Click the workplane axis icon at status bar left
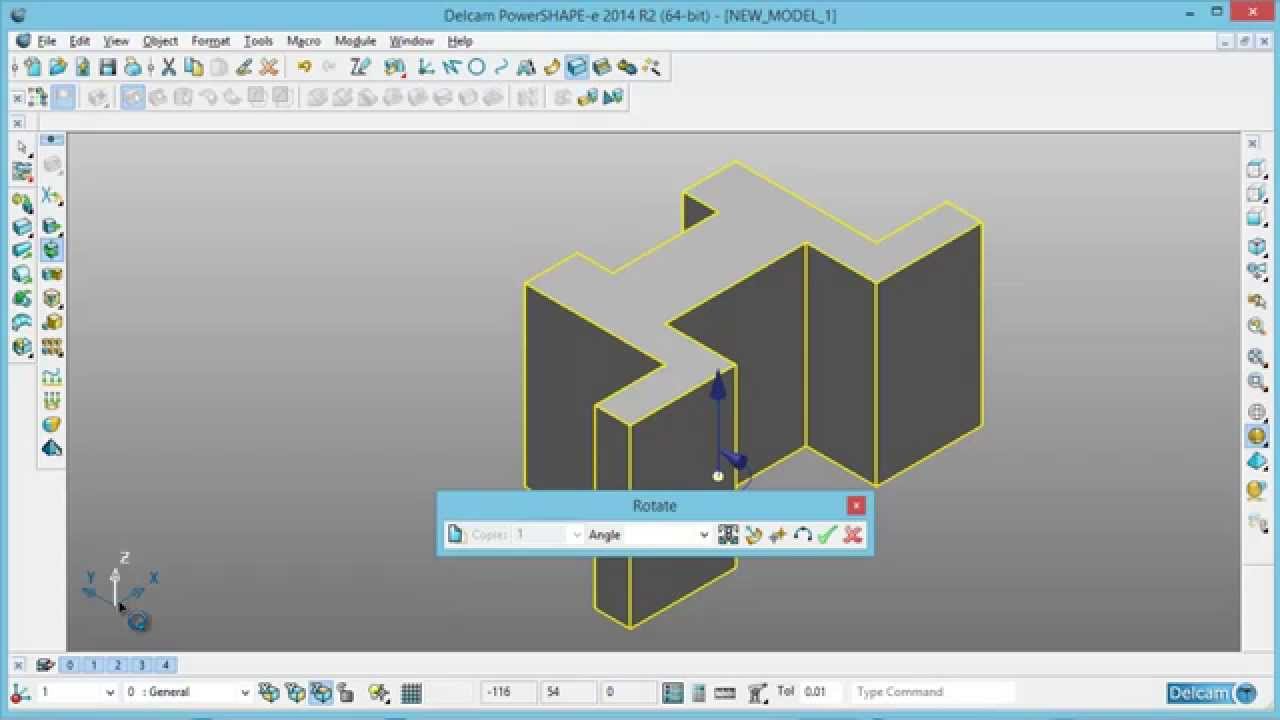Screen dimensions: 1280x720 (x=21, y=692)
